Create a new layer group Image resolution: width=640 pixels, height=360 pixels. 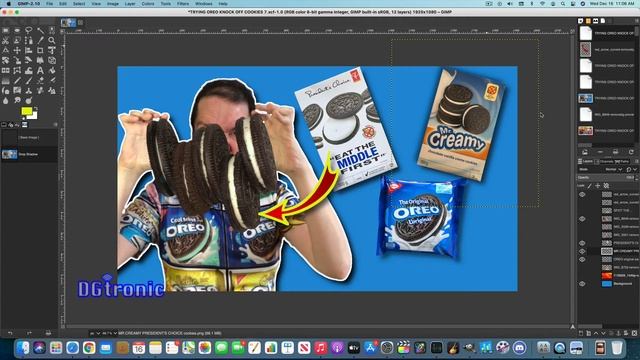pyautogui.click(x=589, y=333)
